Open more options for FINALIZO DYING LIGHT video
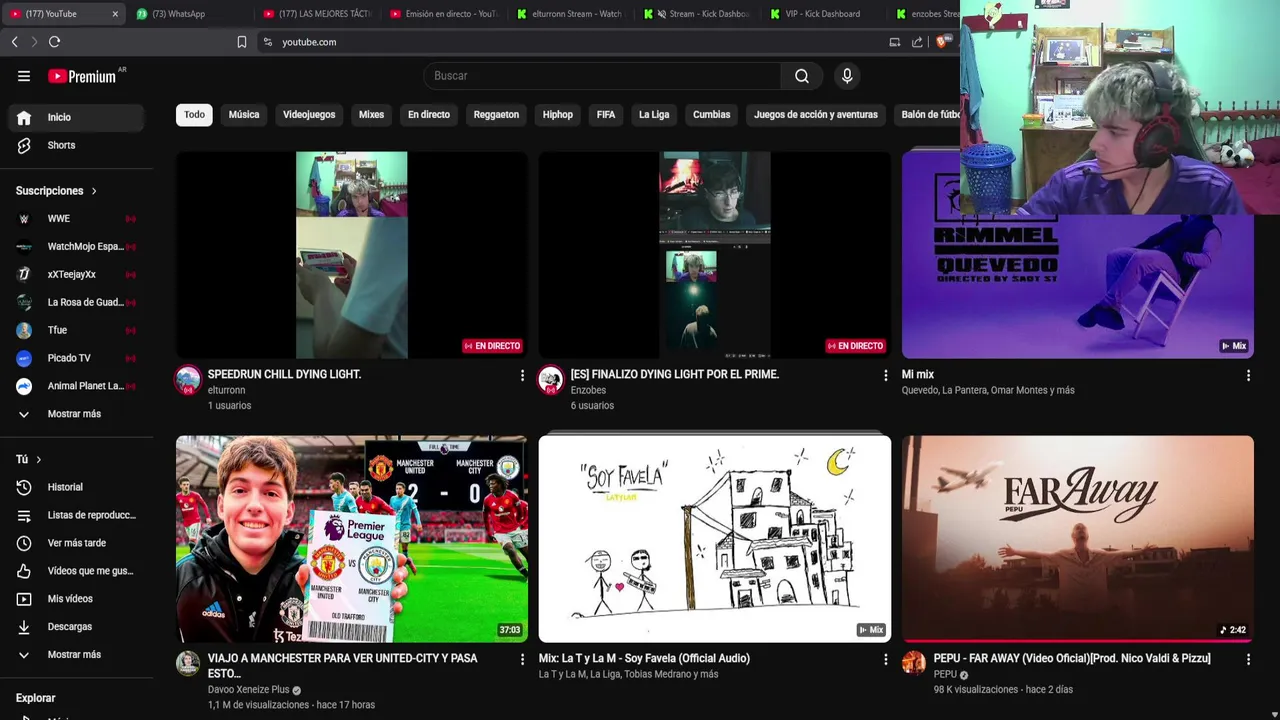This screenshot has height=720, width=1280. [x=885, y=375]
